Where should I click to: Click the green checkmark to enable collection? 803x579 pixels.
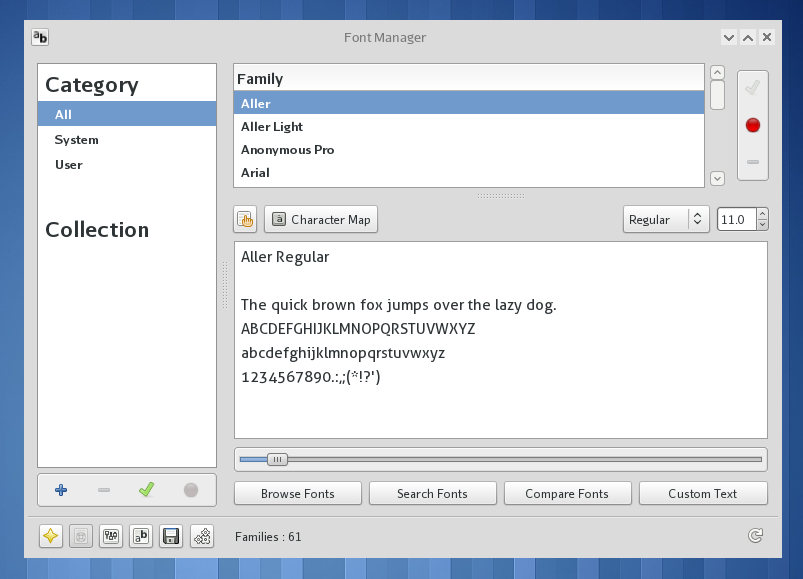tap(146, 489)
